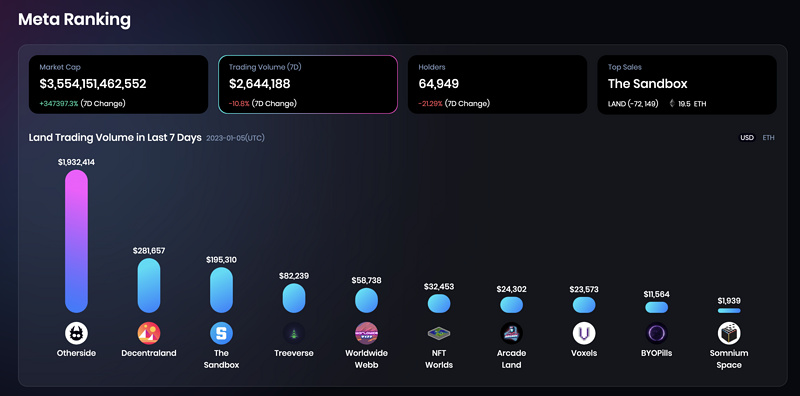
Task: Select the Worldwide Webb icon
Action: [366, 333]
